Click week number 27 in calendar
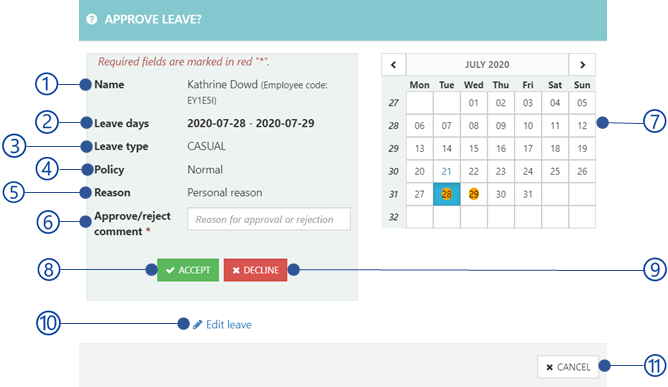Viewport: 668px width, 387px height. 393,103
